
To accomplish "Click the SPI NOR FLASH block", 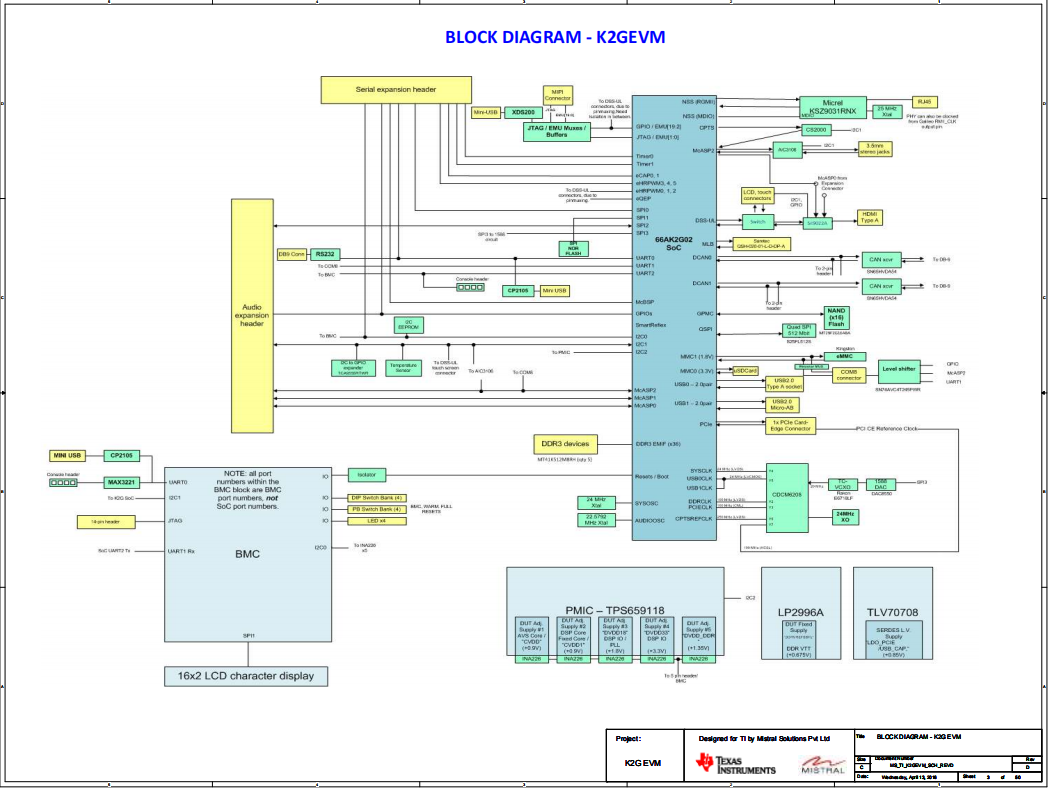I will pos(574,249).
